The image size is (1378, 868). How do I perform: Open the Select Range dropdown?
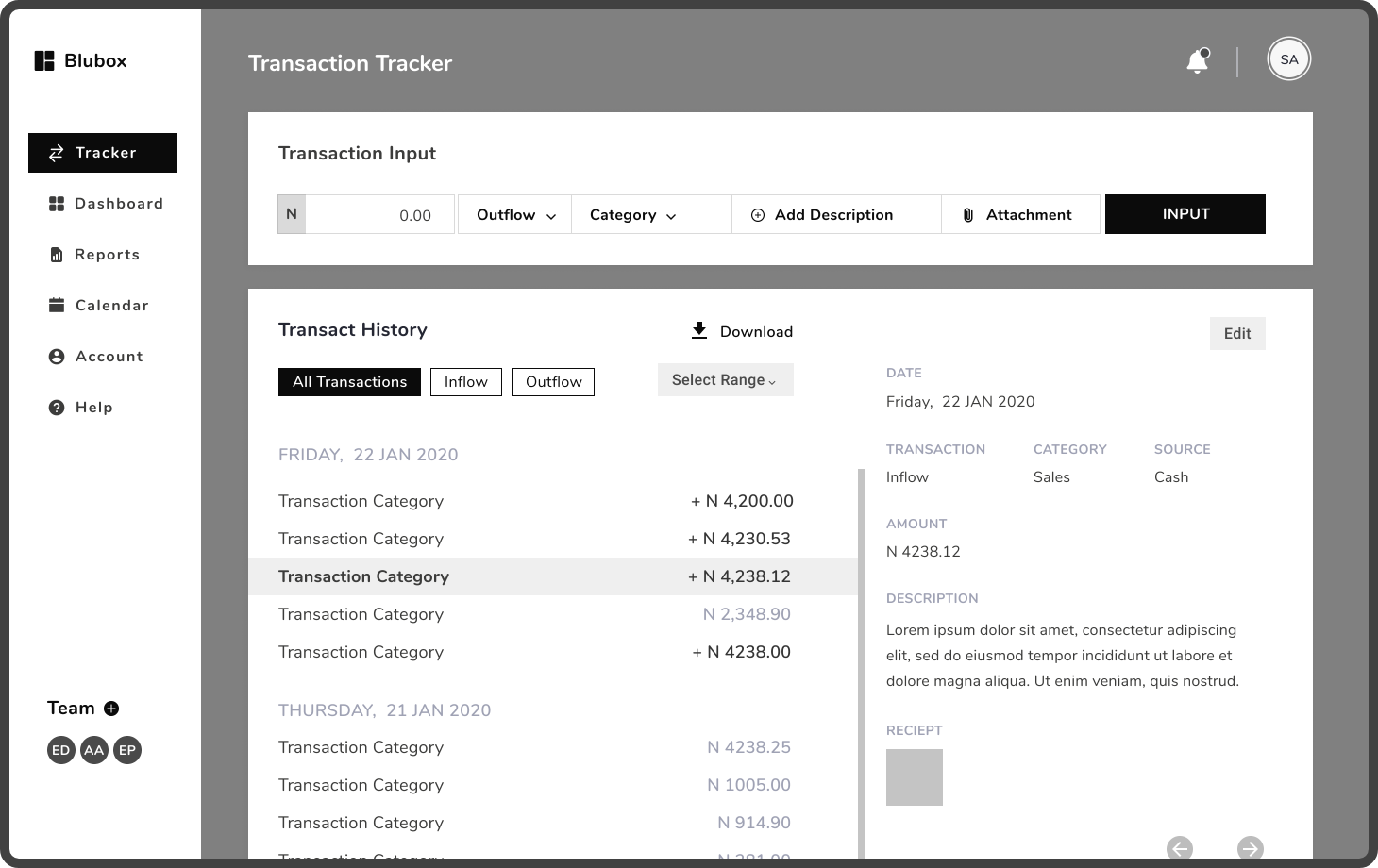pos(725,380)
